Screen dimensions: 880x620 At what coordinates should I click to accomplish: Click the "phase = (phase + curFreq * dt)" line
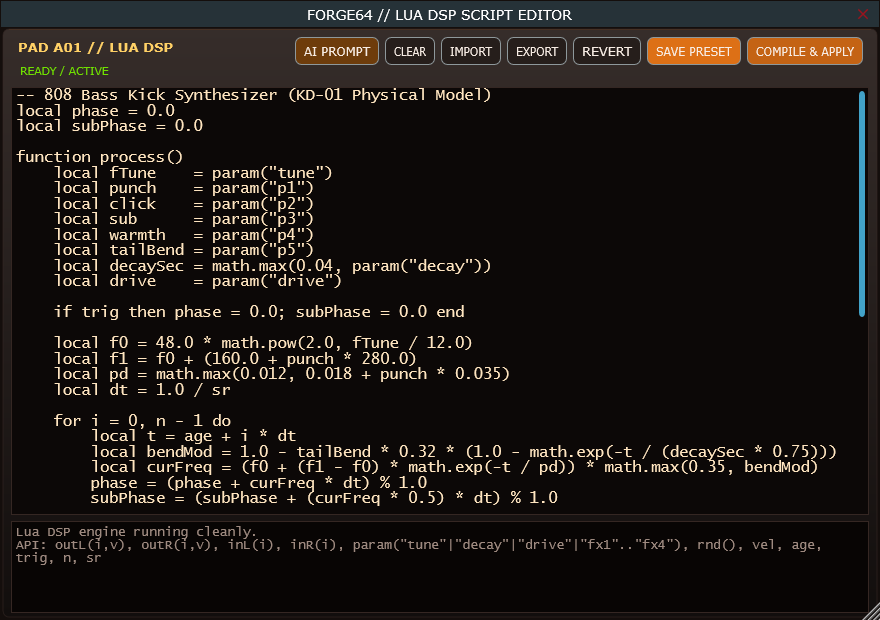click(259, 483)
